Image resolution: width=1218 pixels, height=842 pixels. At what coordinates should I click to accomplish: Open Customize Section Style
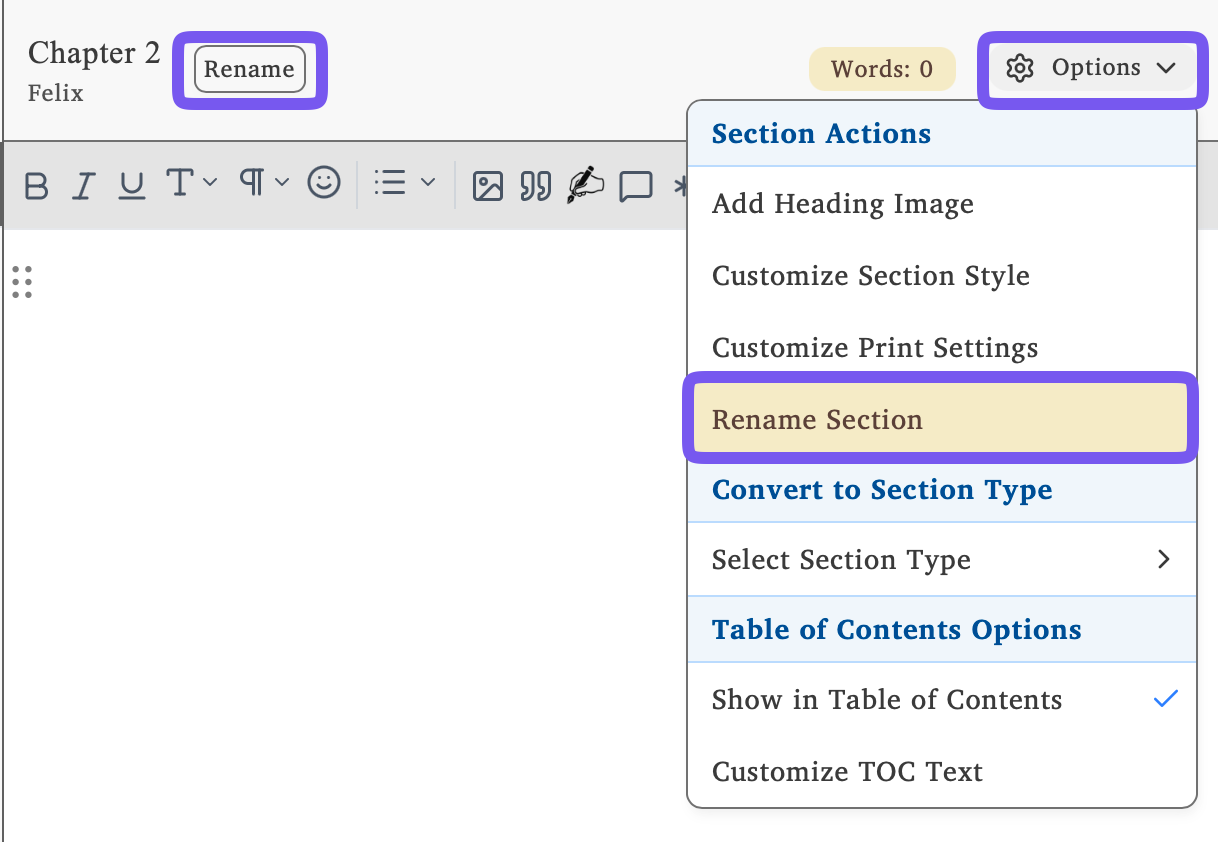(x=870, y=276)
